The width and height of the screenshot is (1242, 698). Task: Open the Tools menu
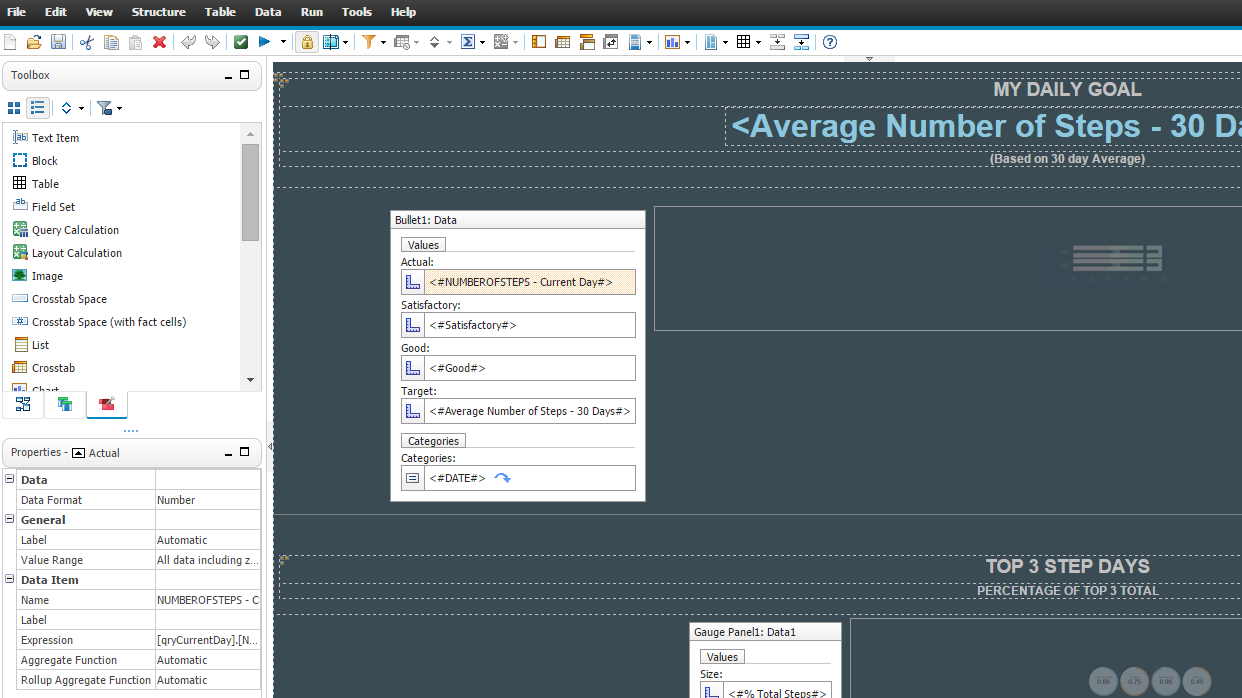(356, 12)
